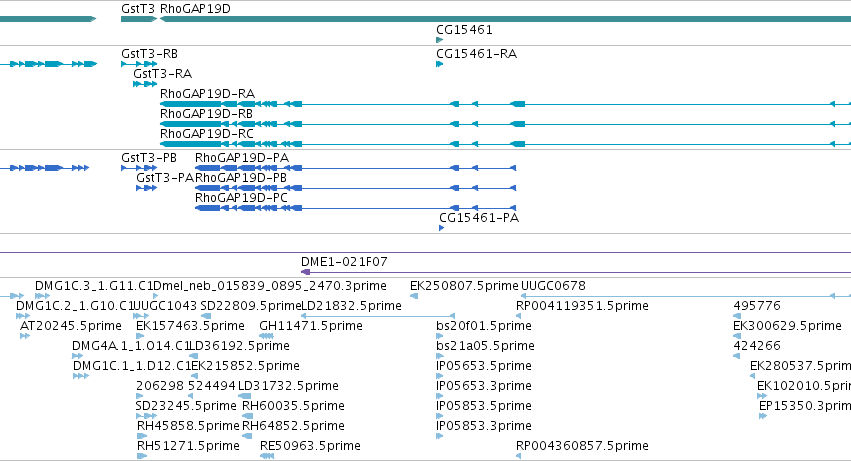Select the RhoGAP19D gene label
The height and width of the screenshot is (461, 851).
point(195,9)
